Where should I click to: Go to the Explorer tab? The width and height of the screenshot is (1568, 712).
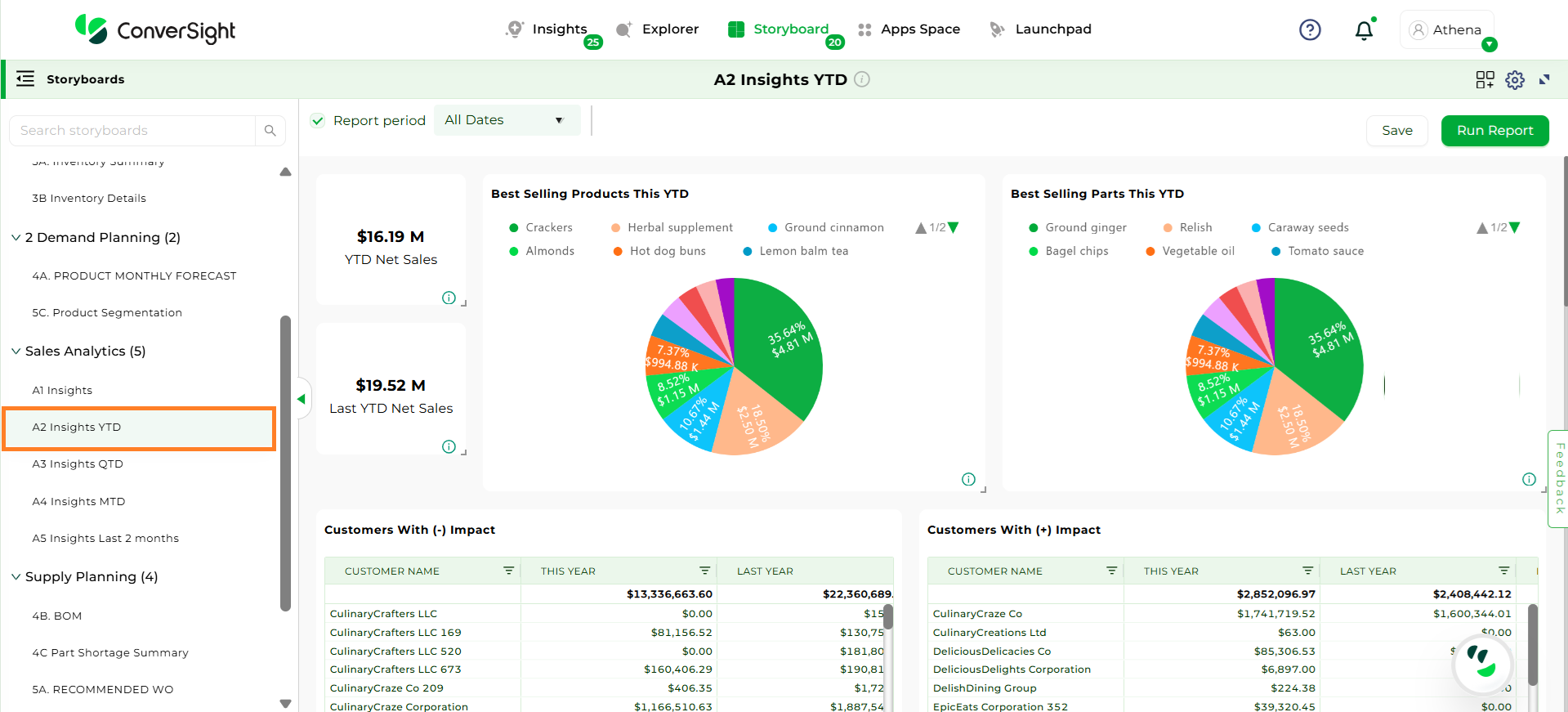point(657,29)
